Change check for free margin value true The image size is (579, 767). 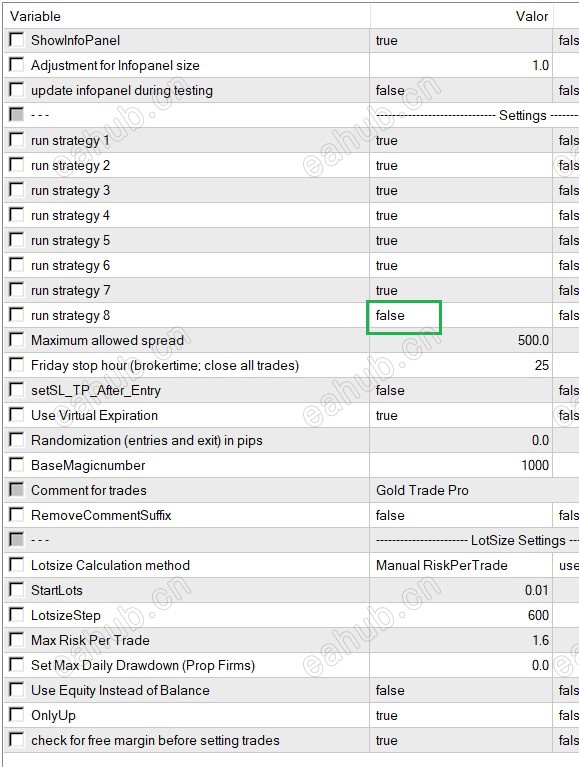[461, 740]
